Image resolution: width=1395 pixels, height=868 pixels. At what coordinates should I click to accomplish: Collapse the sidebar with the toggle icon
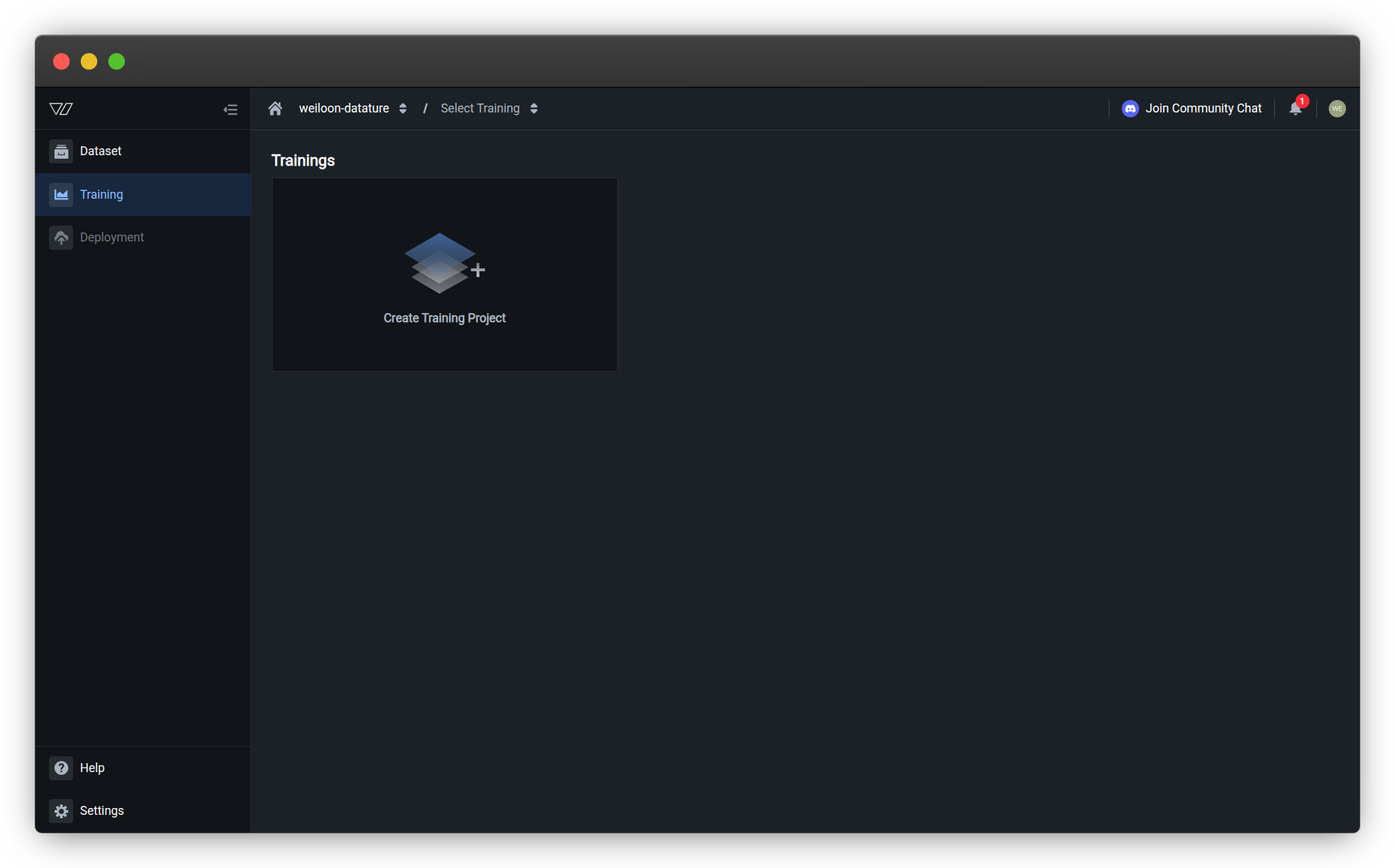230,109
